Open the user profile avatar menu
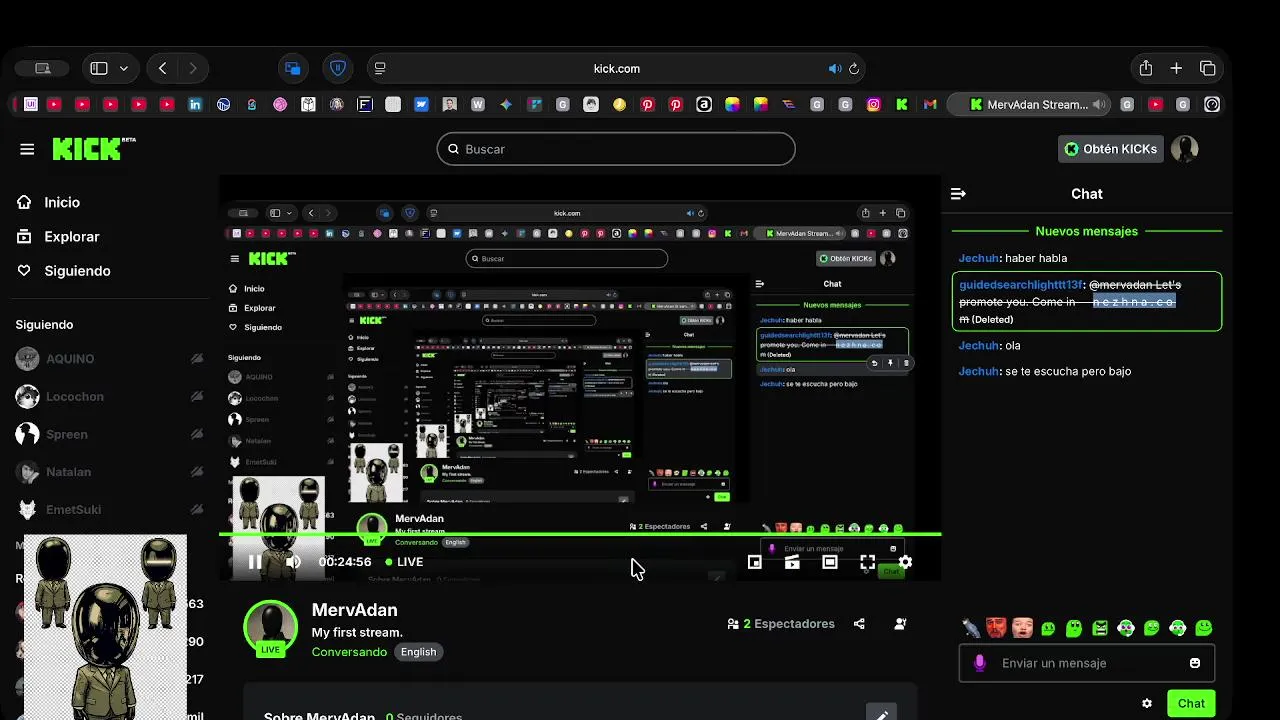 coord(1185,149)
